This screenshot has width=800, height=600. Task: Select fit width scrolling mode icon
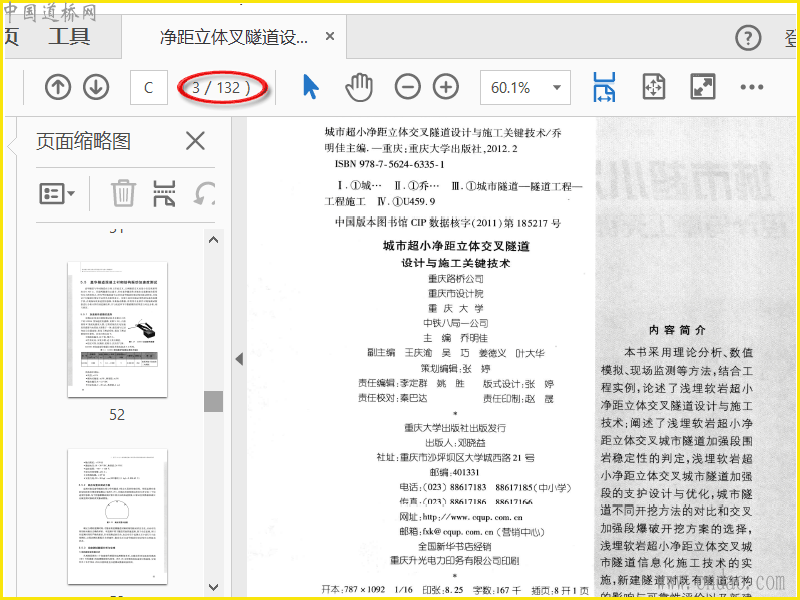coord(604,87)
